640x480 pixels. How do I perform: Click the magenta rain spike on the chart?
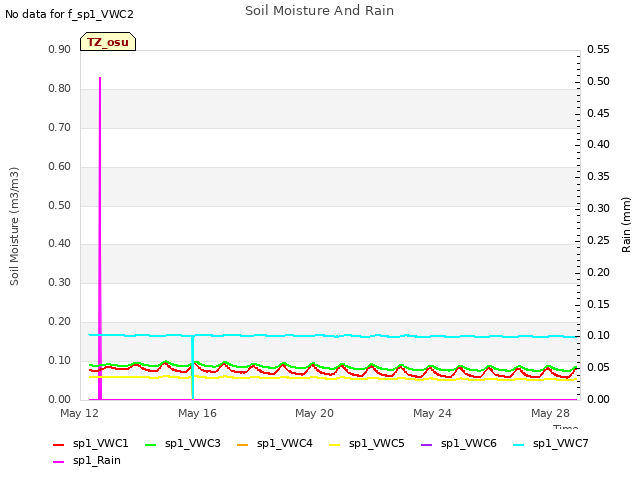100,237
